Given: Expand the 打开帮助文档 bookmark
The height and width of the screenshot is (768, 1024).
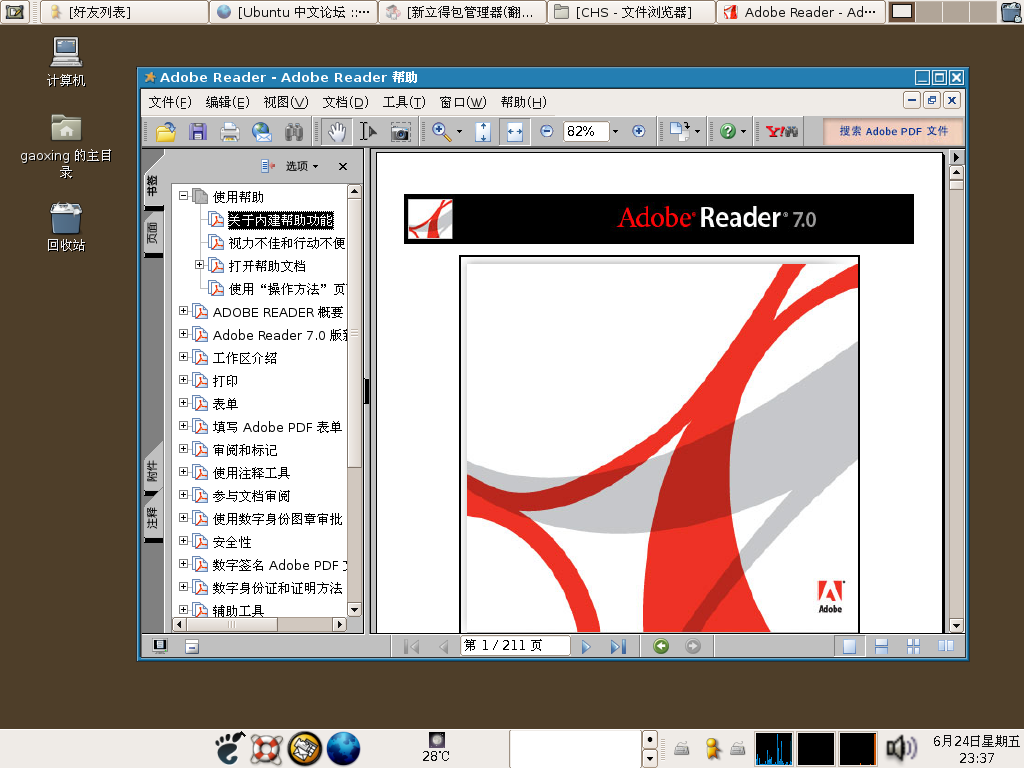Looking at the screenshot, I should pyautogui.click(x=200, y=264).
